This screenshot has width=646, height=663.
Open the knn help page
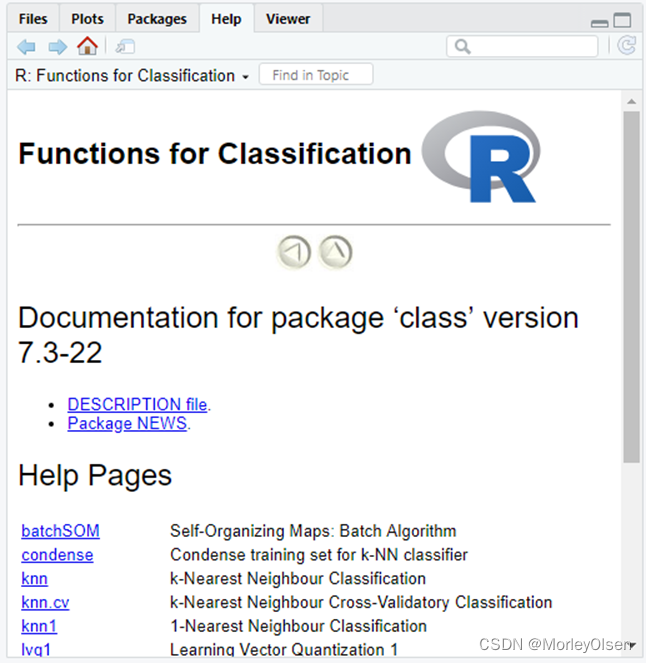pyautogui.click(x=34, y=578)
